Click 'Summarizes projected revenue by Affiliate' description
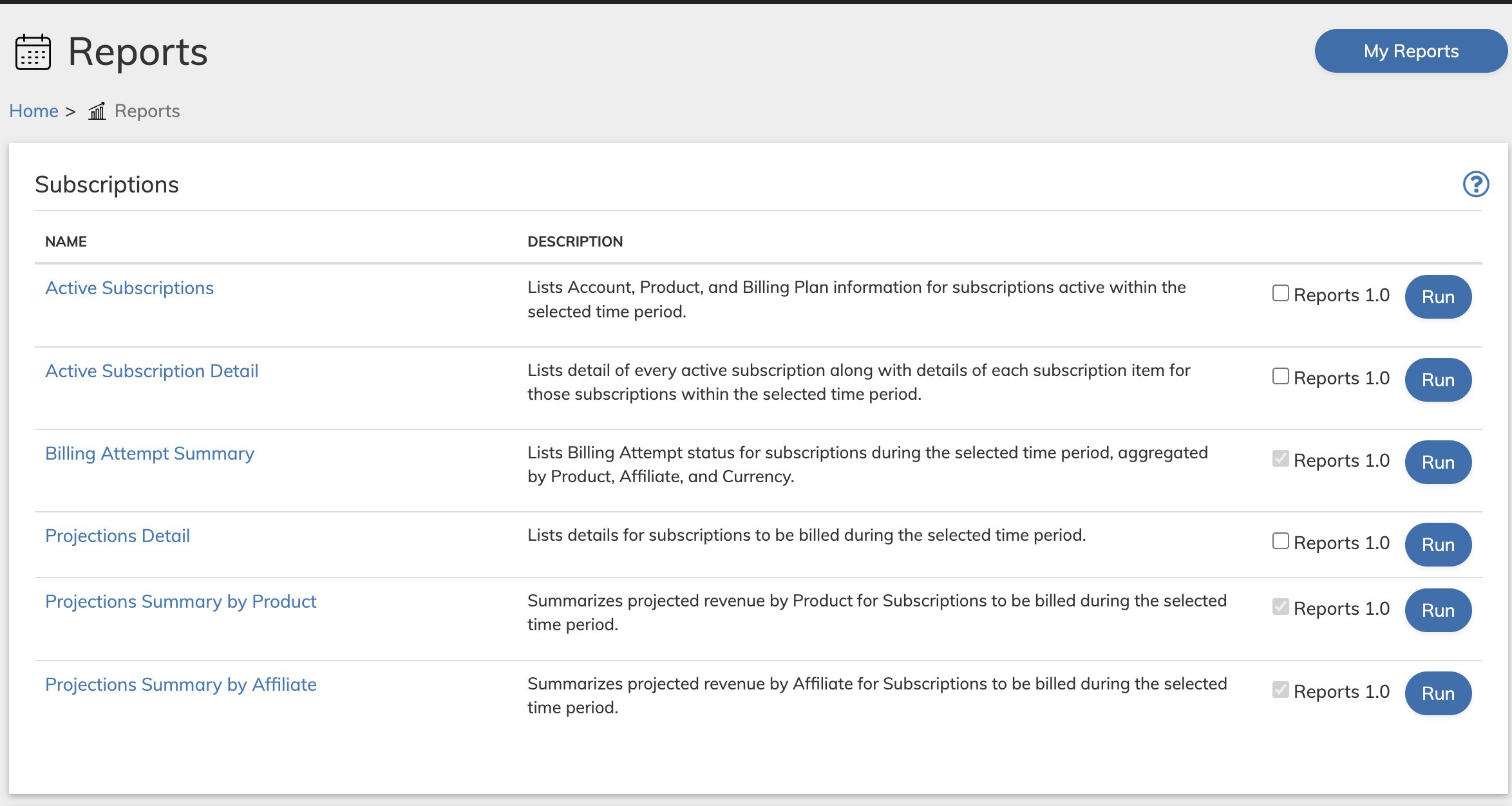Viewport: 1512px width, 806px height. (877, 695)
